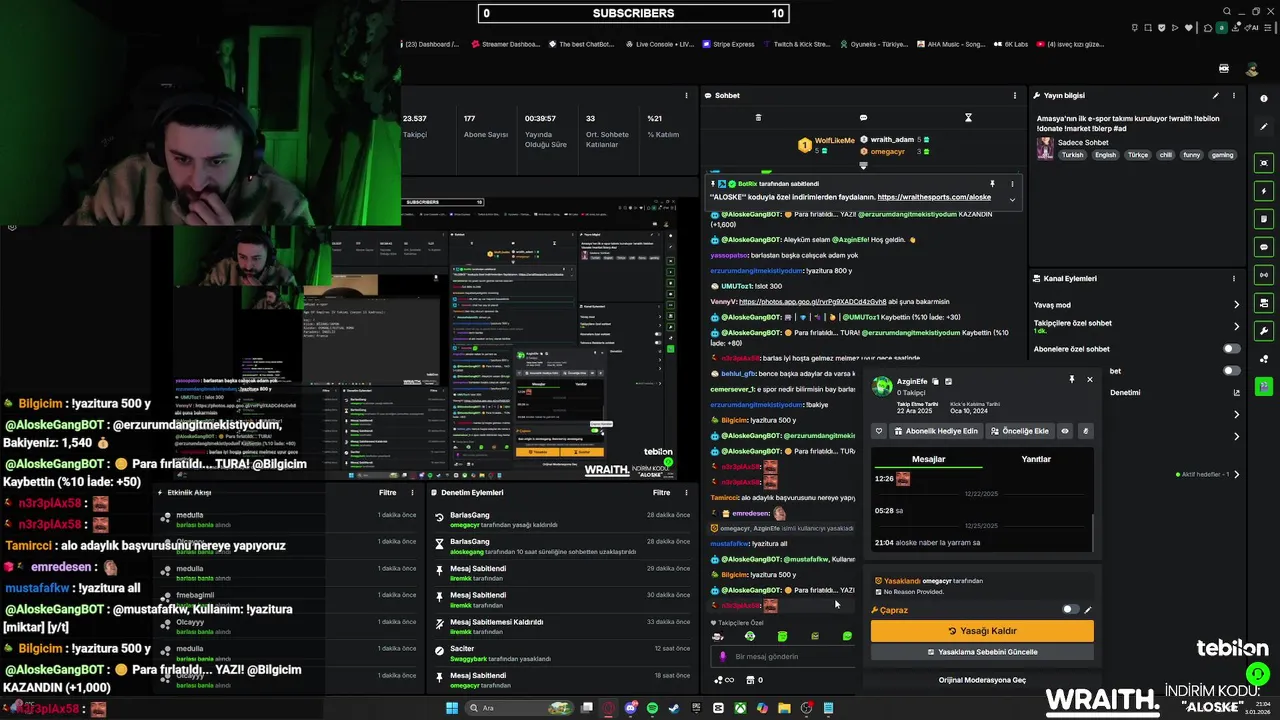The image size is (1280, 720).
Task: Toggle the Çapraz switch
Action: coord(1070,609)
